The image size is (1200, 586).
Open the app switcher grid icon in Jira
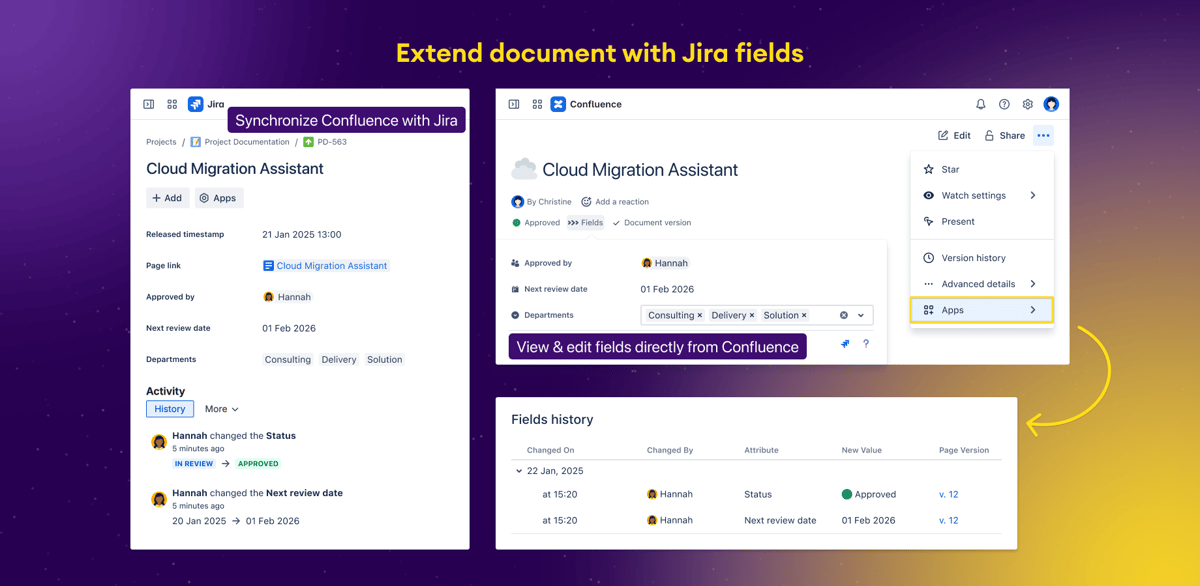172,104
